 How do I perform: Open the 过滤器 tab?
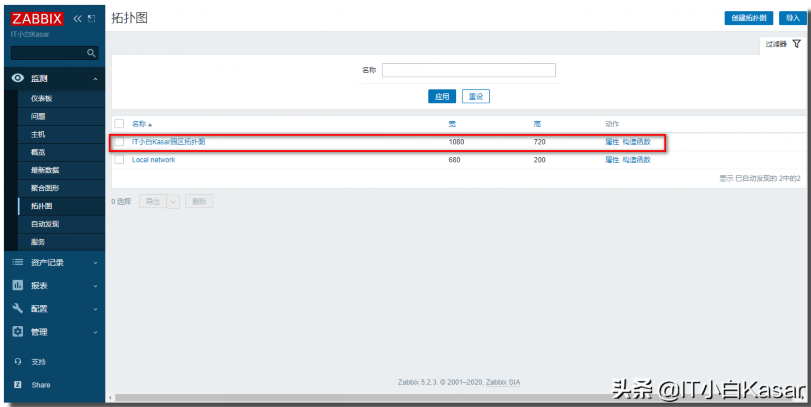[x=783, y=44]
